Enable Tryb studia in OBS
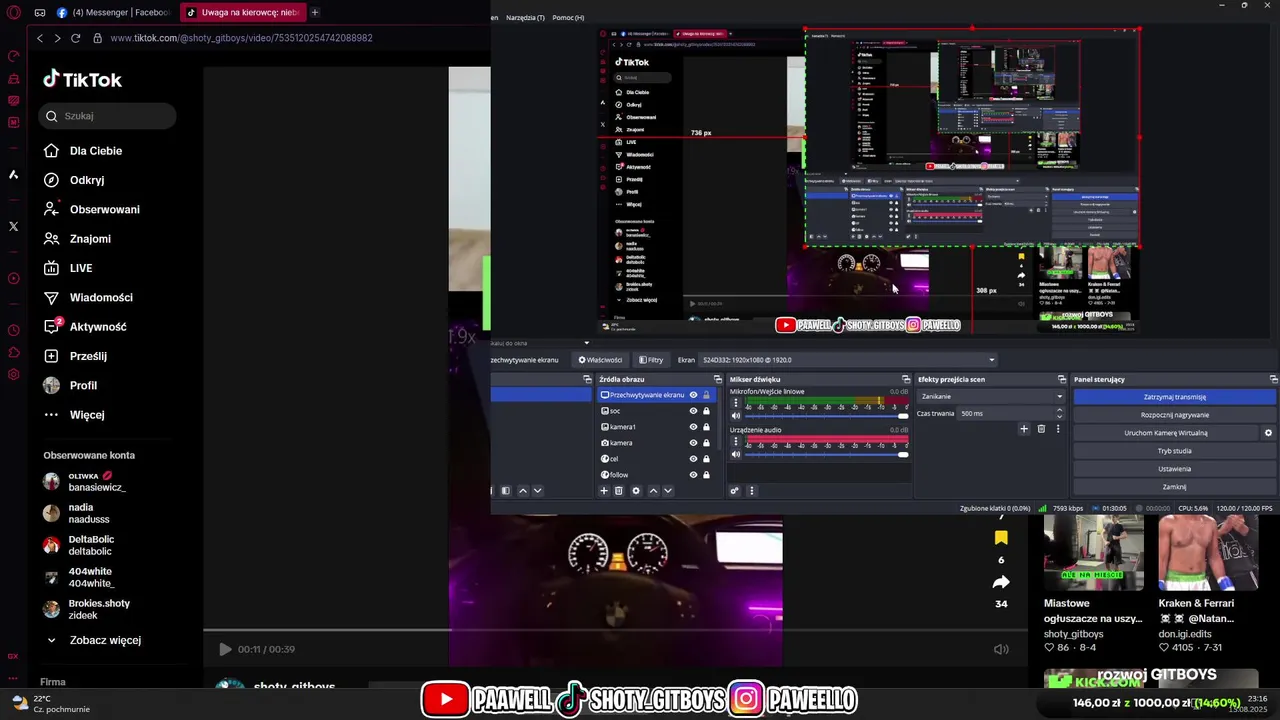 pyautogui.click(x=1175, y=451)
